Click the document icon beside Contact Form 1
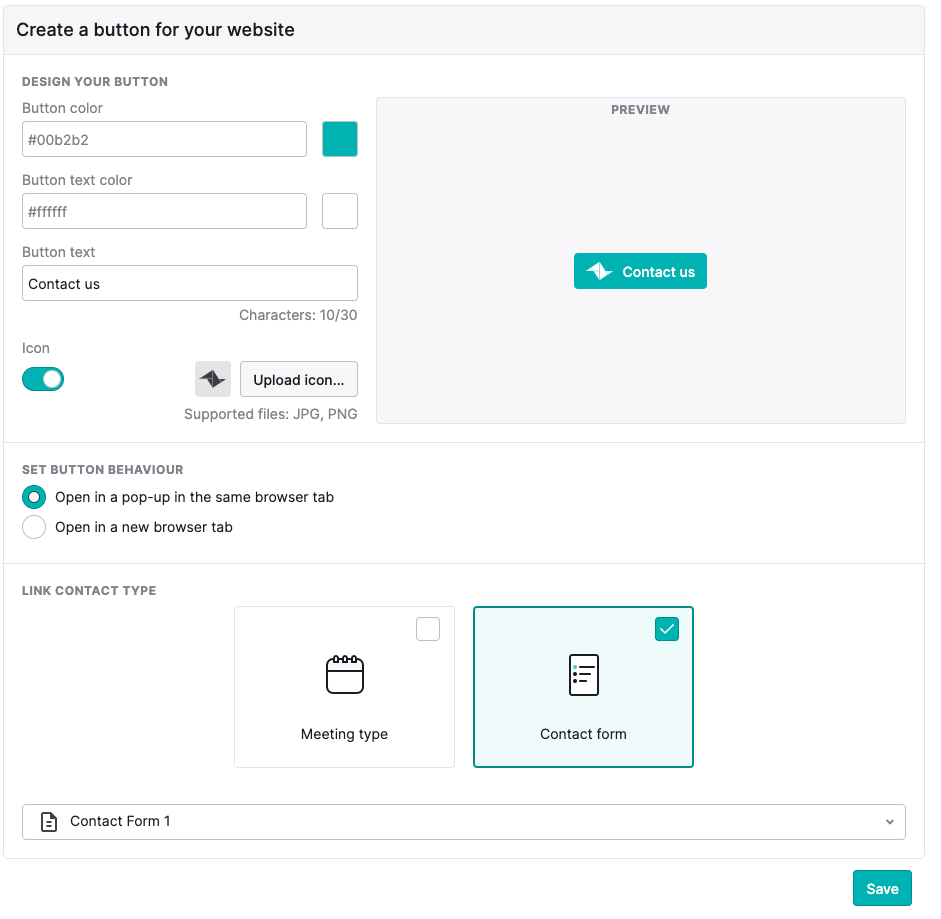941x919 pixels. coord(49,822)
